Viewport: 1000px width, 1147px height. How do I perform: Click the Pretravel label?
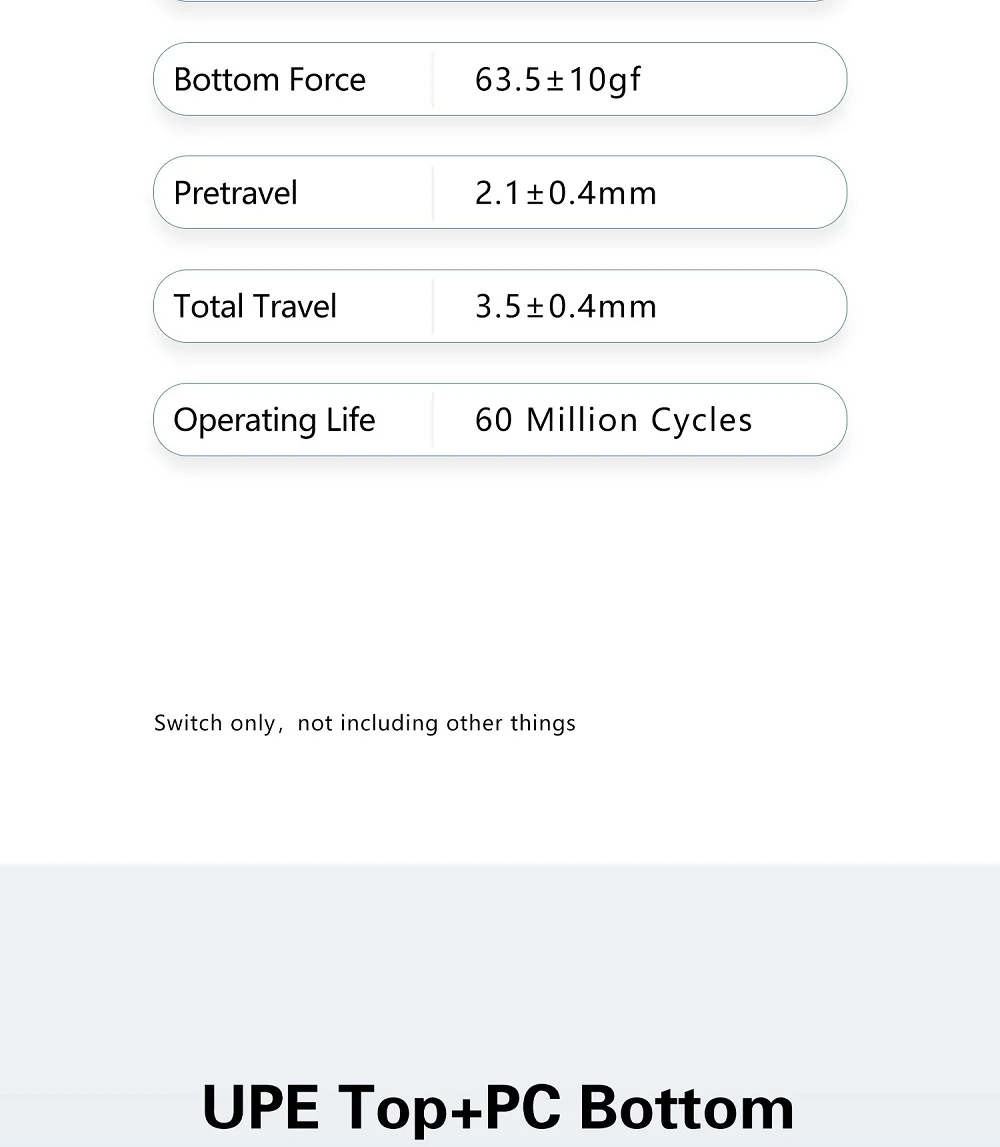pyautogui.click(x=235, y=193)
